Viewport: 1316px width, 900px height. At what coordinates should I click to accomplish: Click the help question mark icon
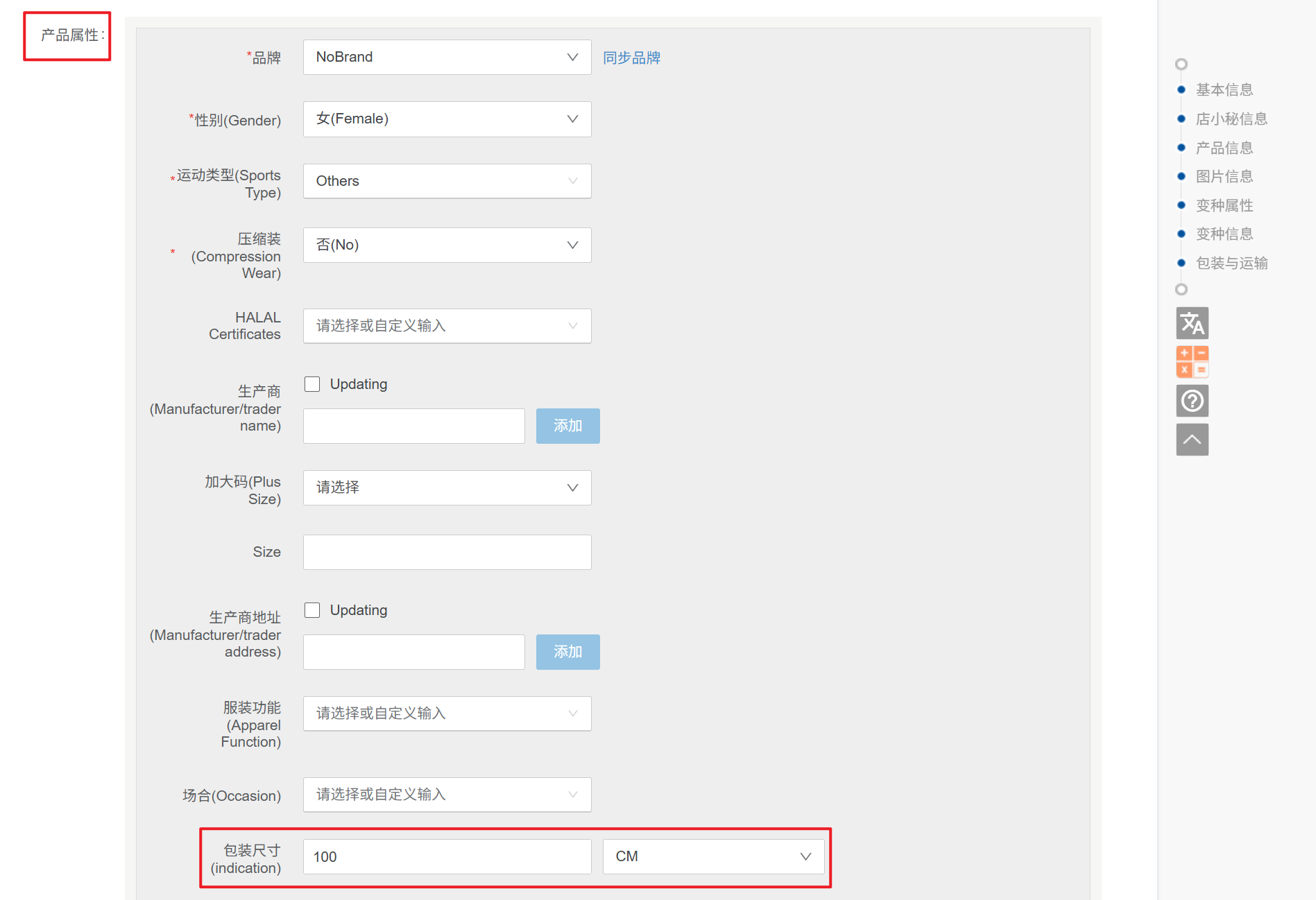[1192, 401]
